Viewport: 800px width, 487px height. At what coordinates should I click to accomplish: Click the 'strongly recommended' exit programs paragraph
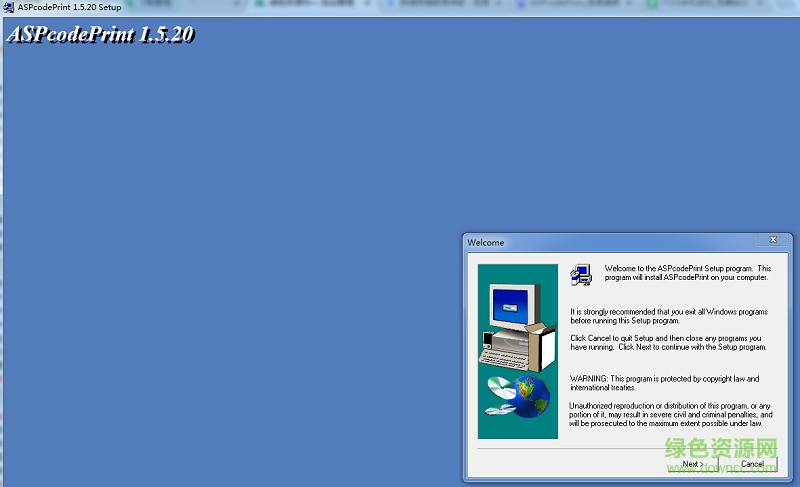pyautogui.click(x=668, y=316)
